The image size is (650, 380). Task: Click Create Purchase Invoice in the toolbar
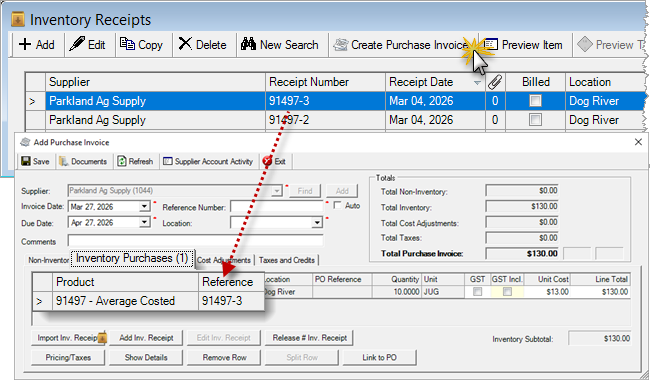click(x=401, y=45)
